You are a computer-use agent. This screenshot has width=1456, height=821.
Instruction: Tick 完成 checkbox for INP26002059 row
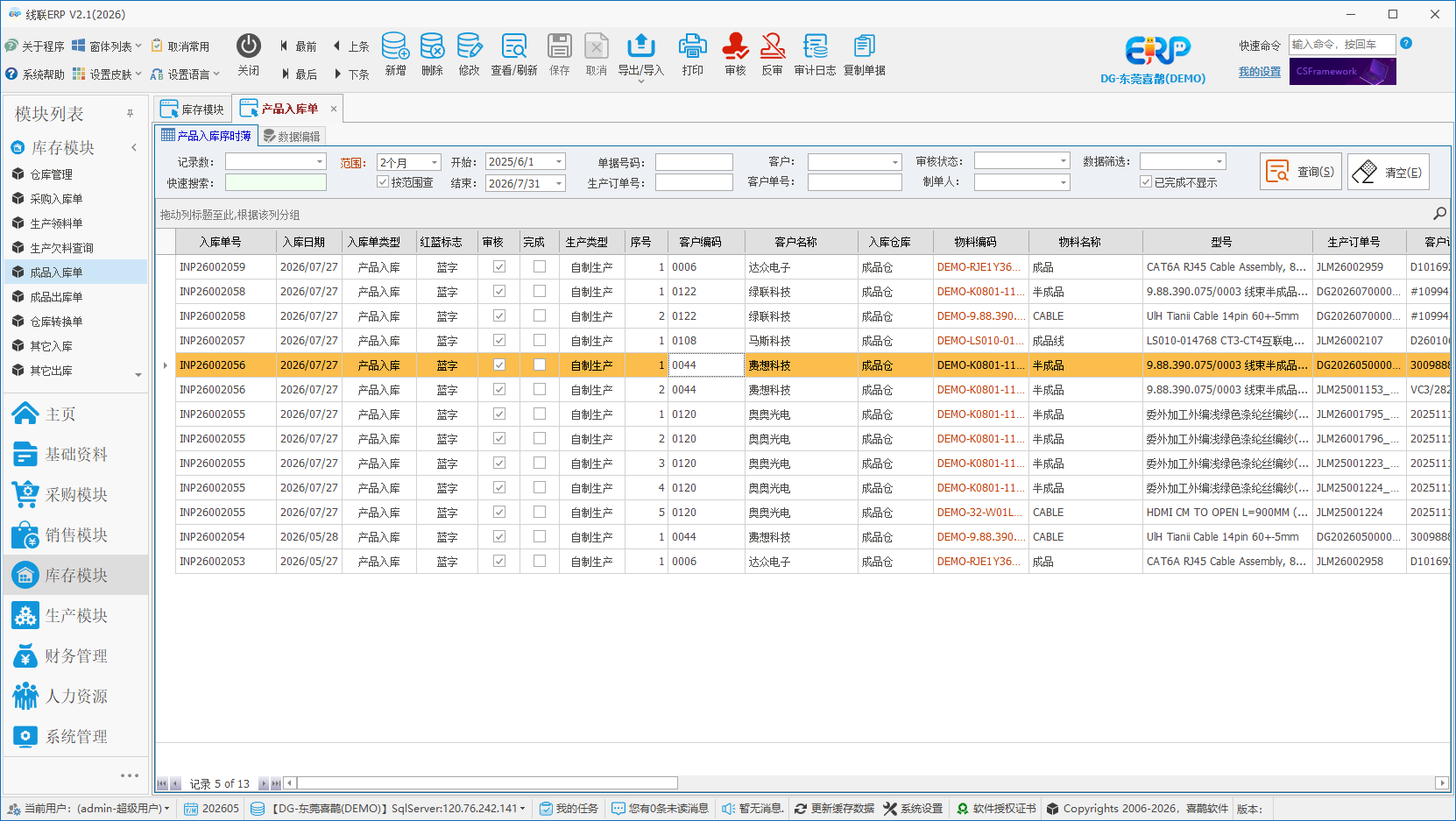[540, 266]
